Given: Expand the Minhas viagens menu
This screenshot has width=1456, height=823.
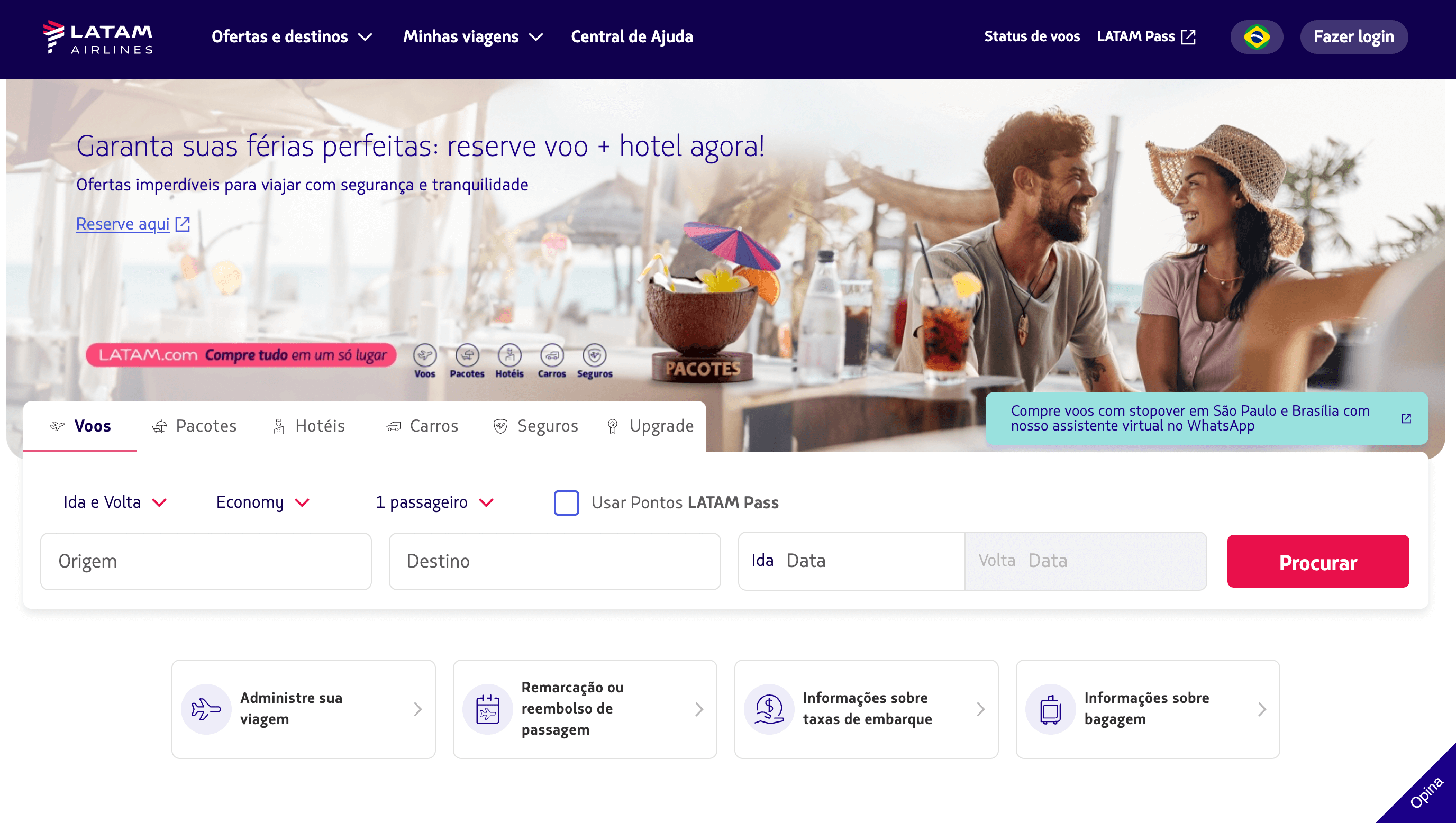Looking at the screenshot, I should click(473, 38).
